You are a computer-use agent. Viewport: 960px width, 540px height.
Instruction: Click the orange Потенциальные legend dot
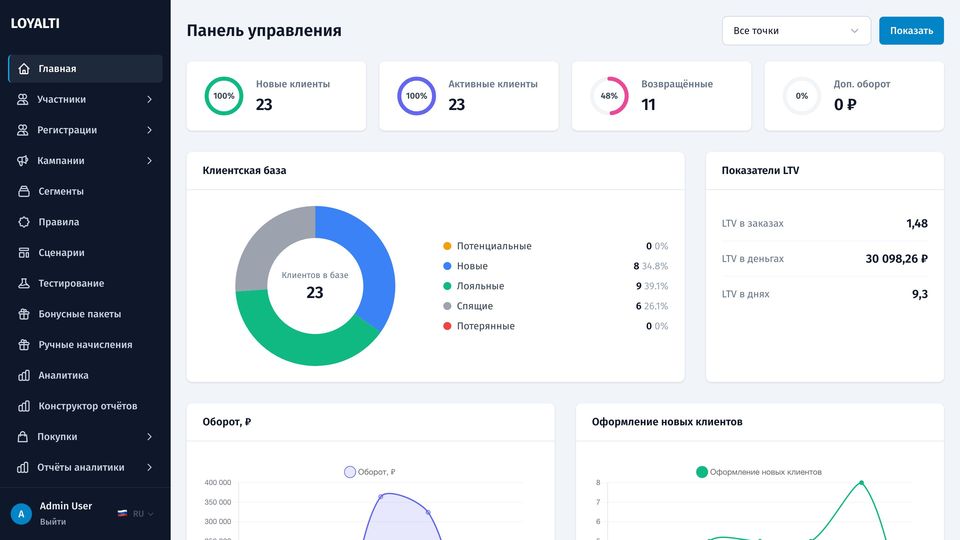pos(447,246)
